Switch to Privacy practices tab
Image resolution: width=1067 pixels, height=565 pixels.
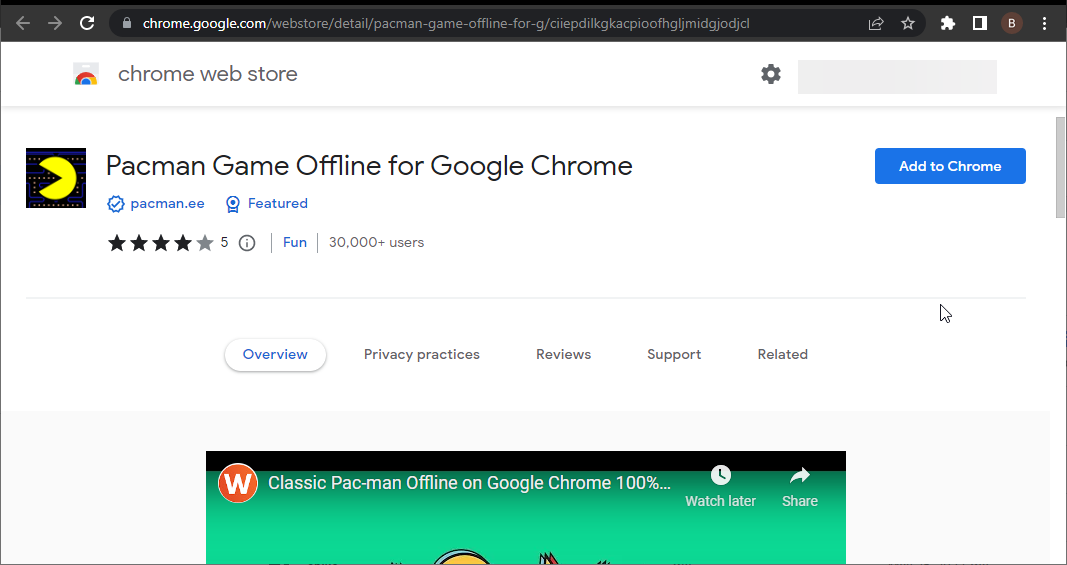click(x=422, y=355)
